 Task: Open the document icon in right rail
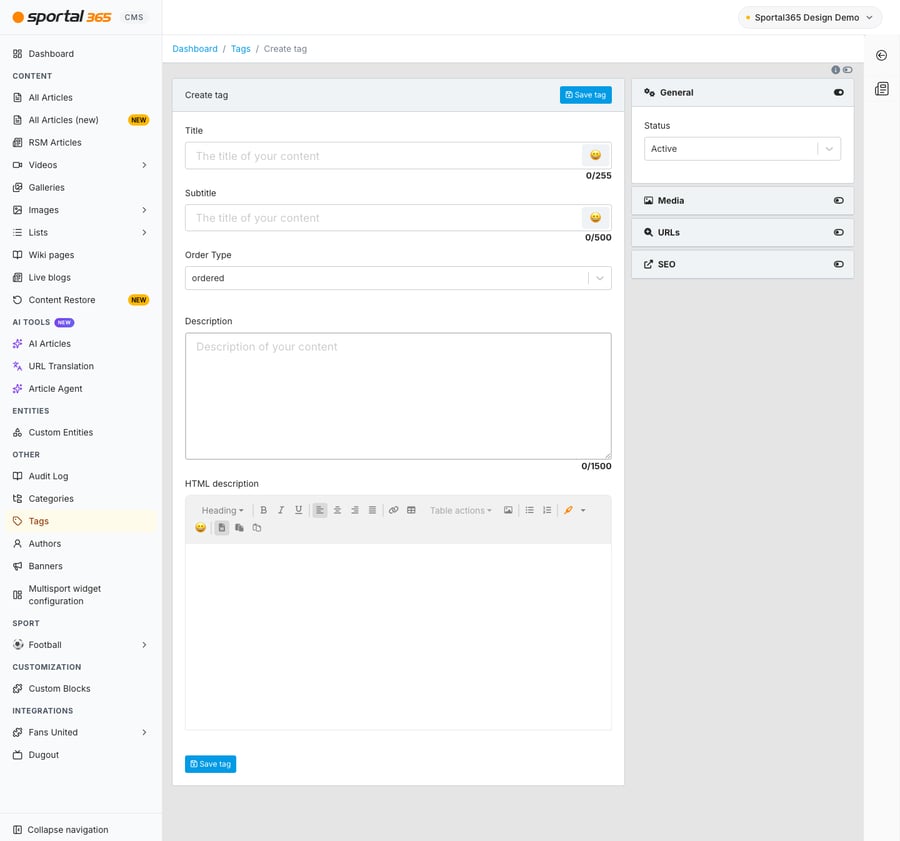pos(882,89)
